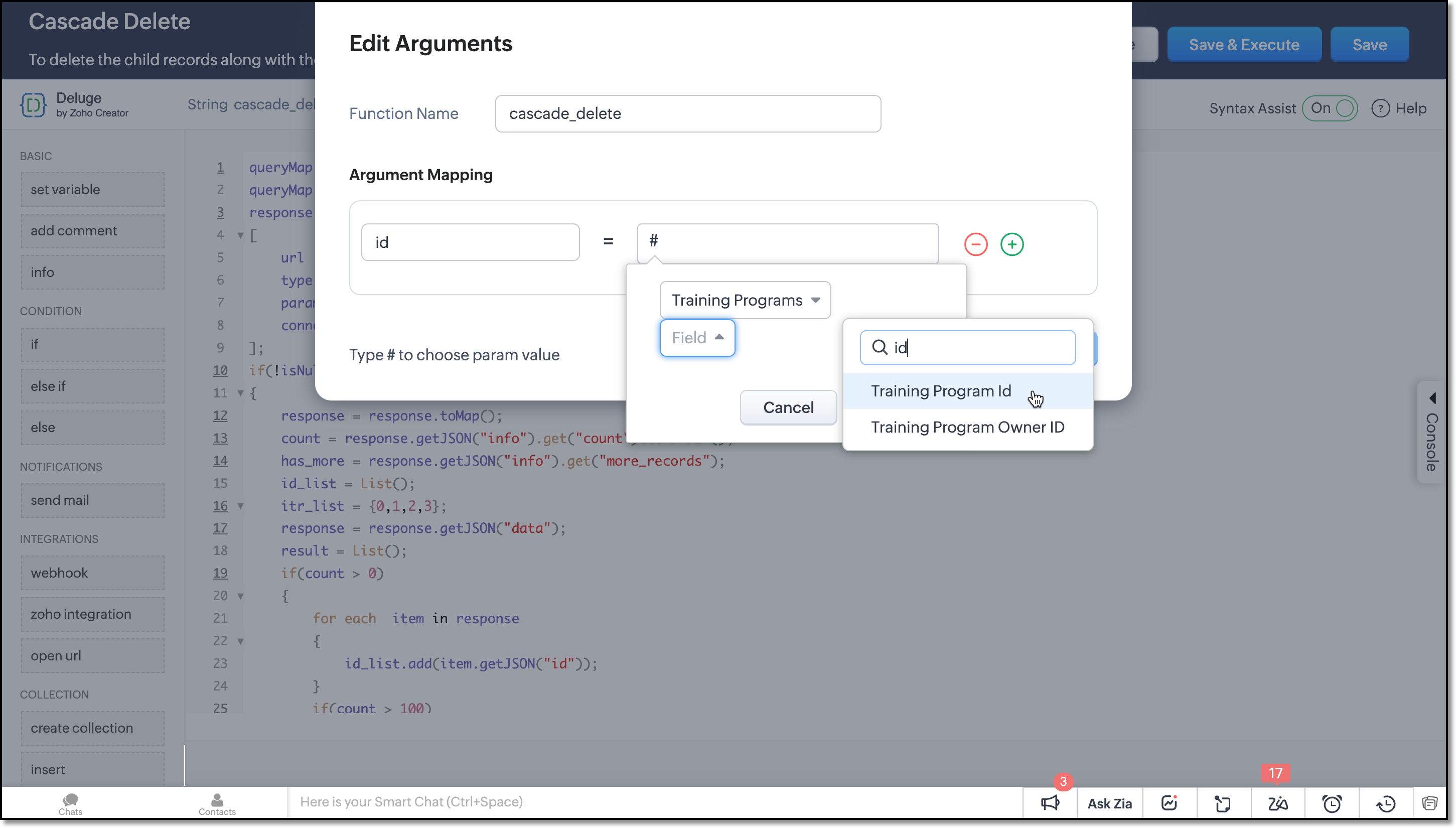Click the Zia icon with 17 badge
Image resolution: width=1456 pixels, height=828 pixels.
pos(1277,803)
